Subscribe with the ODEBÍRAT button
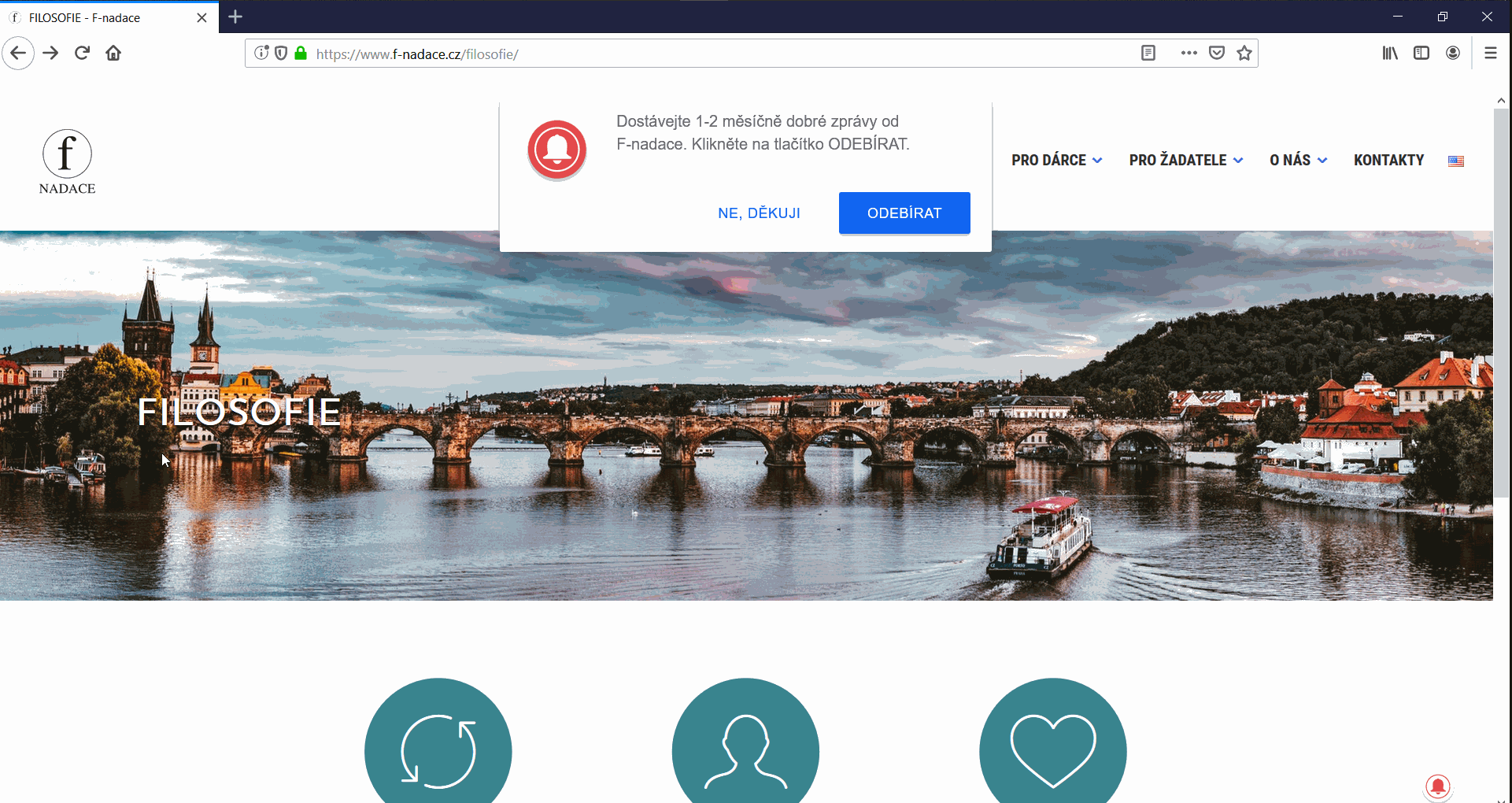The height and width of the screenshot is (803, 1512). click(x=904, y=213)
